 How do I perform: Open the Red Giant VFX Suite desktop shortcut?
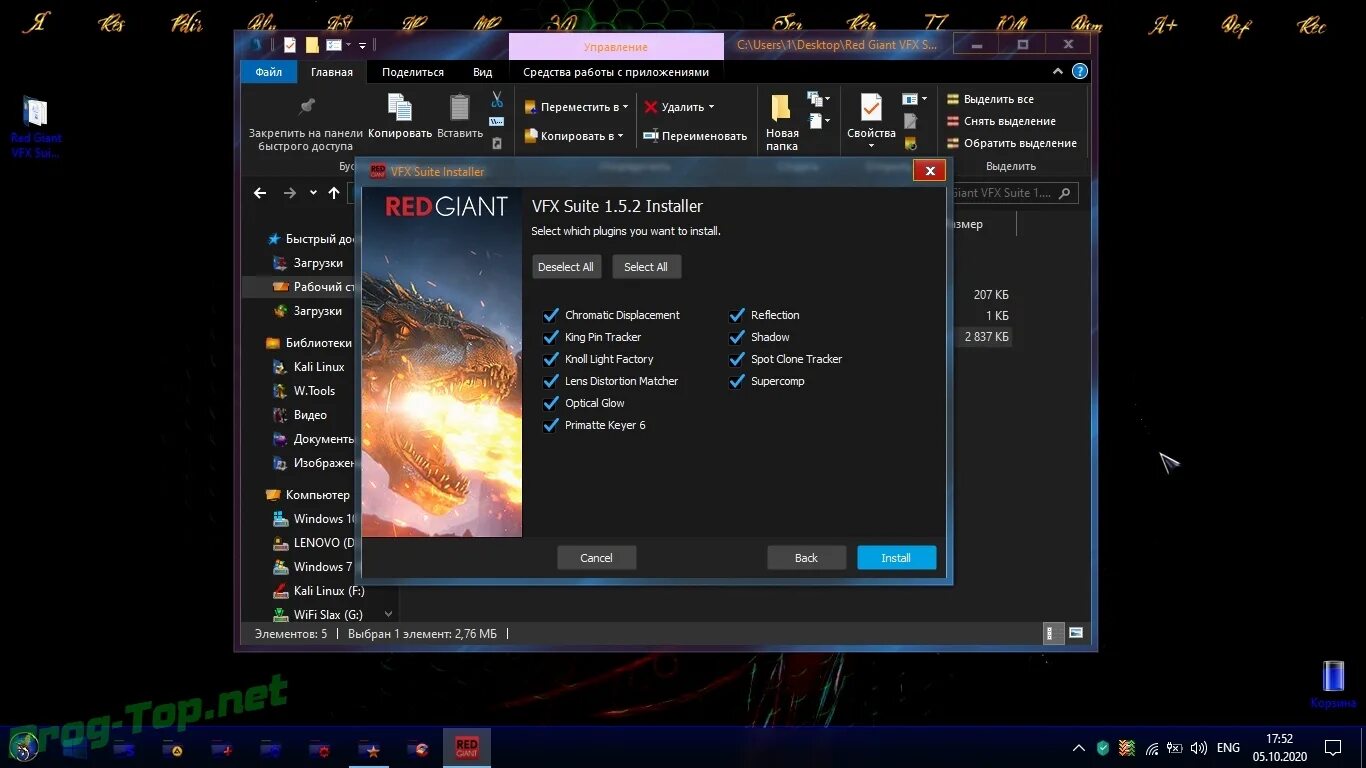[x=36, y=128]
